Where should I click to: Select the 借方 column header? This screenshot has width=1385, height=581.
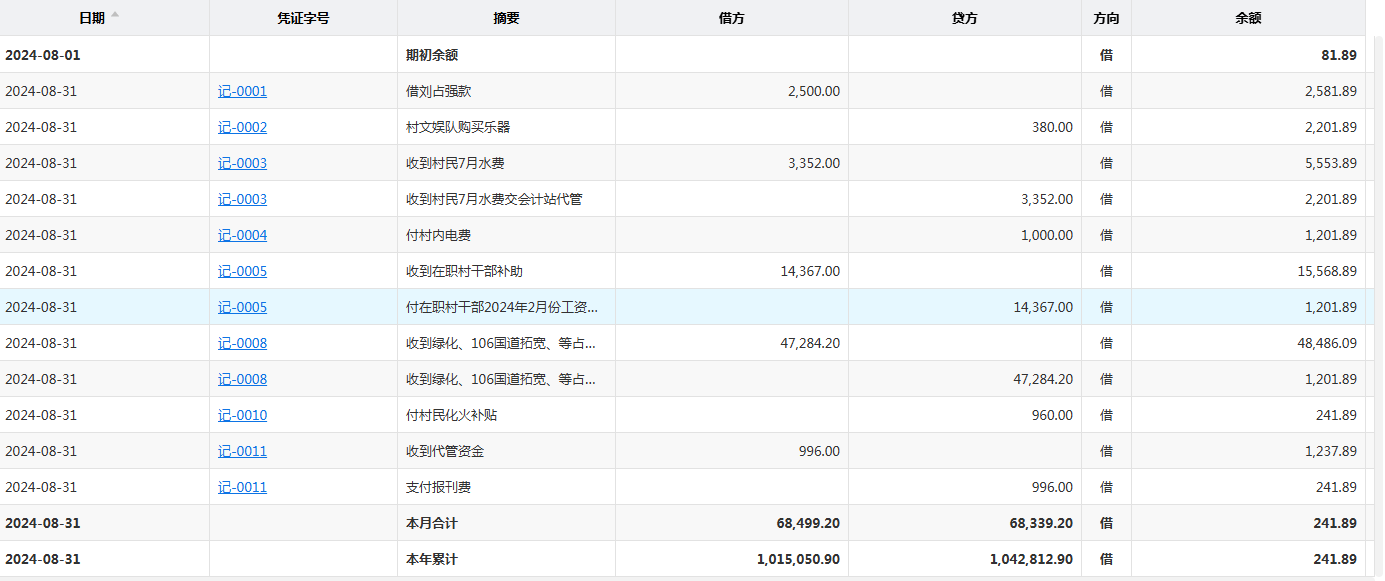click(731, 18)
